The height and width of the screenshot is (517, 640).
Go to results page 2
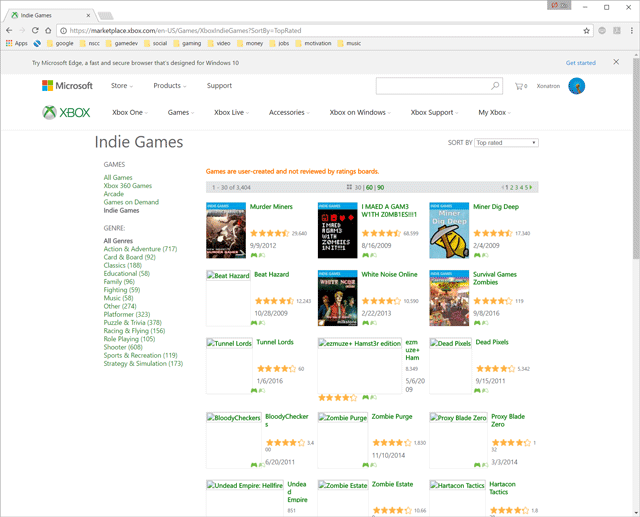point(511,187)
